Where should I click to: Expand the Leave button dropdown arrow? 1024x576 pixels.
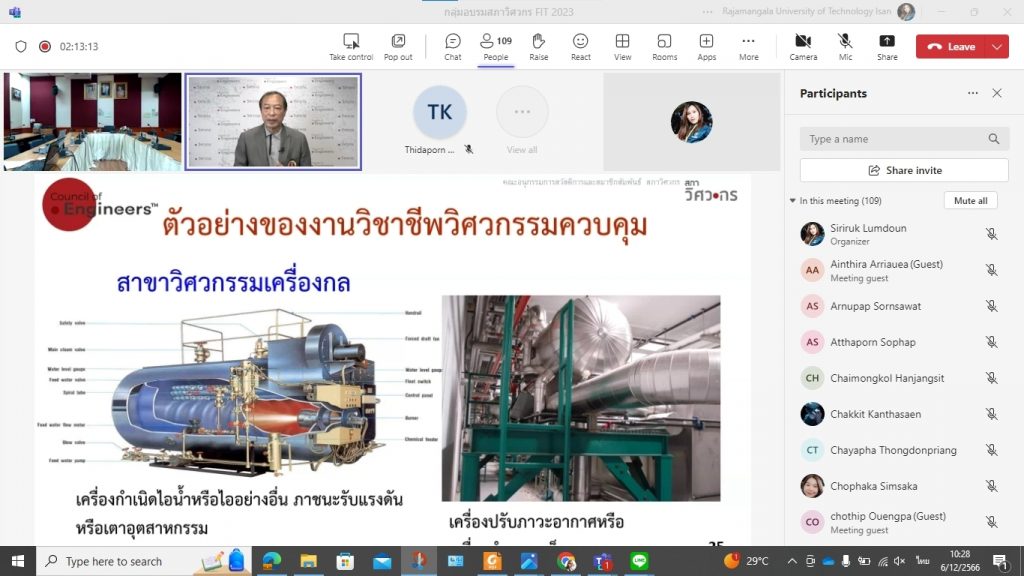click(996, 47)
